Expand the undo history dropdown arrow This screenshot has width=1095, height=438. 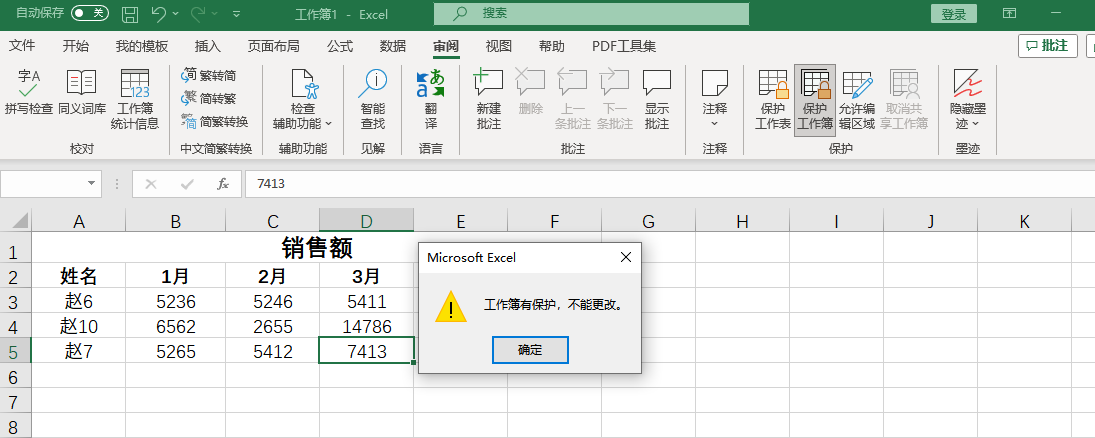point(175,13)
